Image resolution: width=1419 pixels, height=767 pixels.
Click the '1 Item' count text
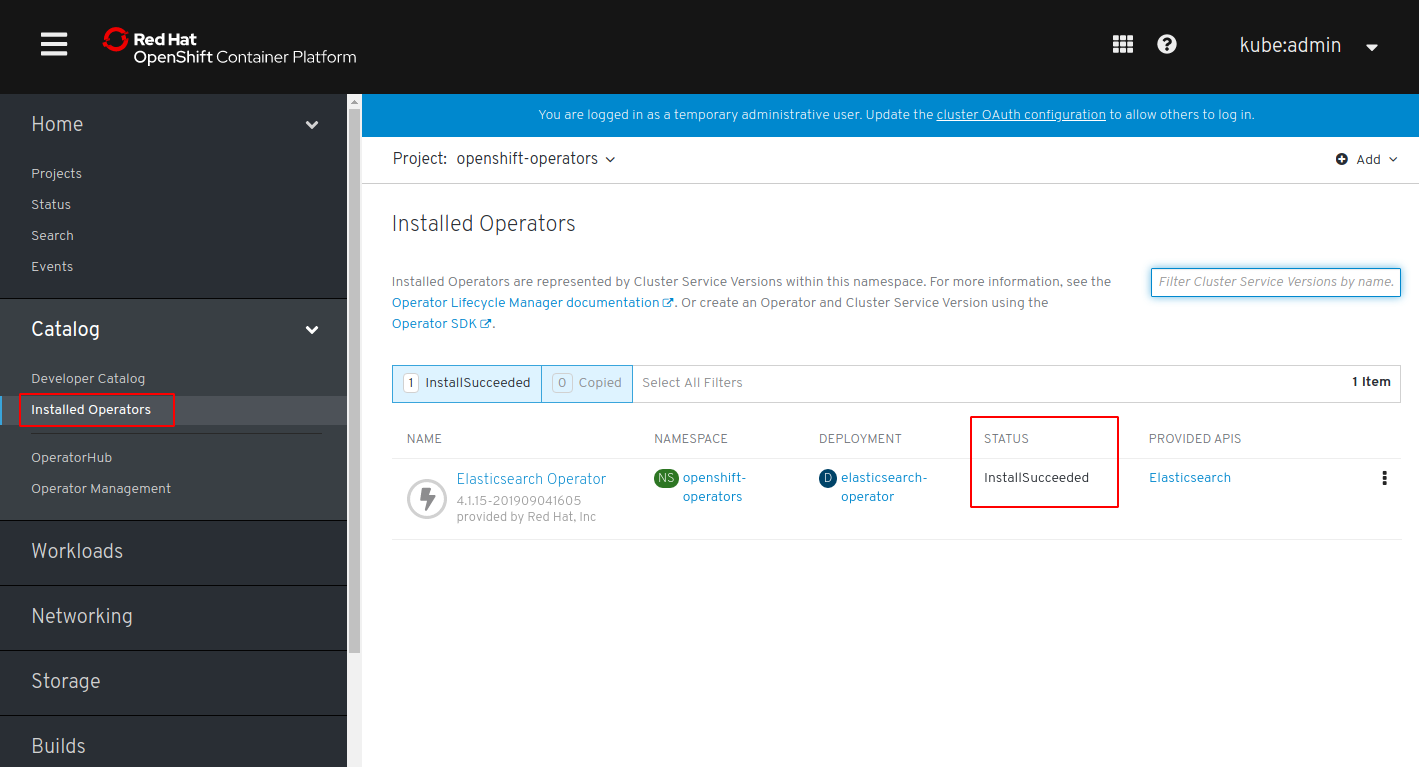coord(1371,382)
